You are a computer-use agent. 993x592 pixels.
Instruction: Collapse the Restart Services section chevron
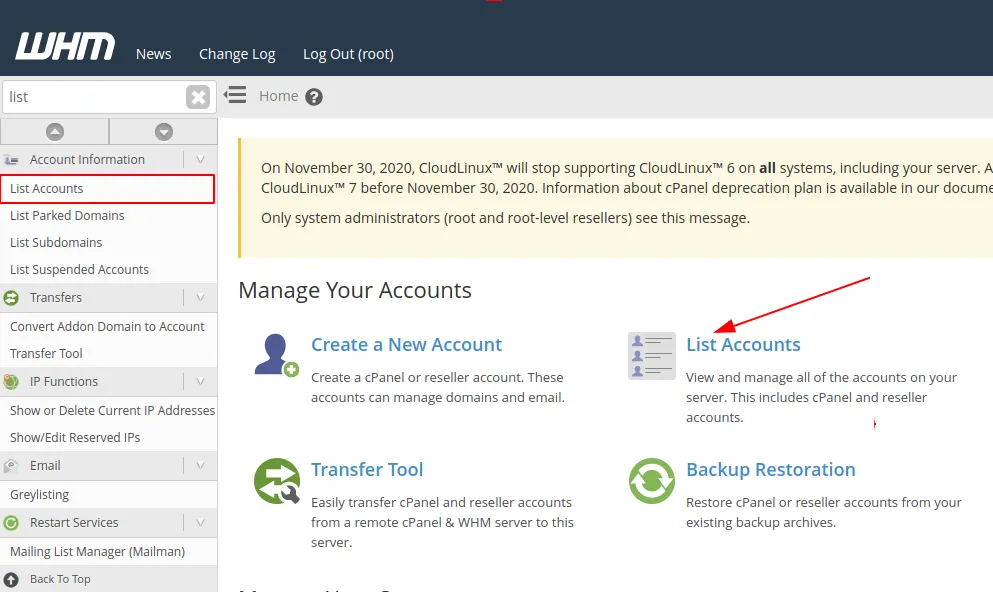[x=200, y=523]
